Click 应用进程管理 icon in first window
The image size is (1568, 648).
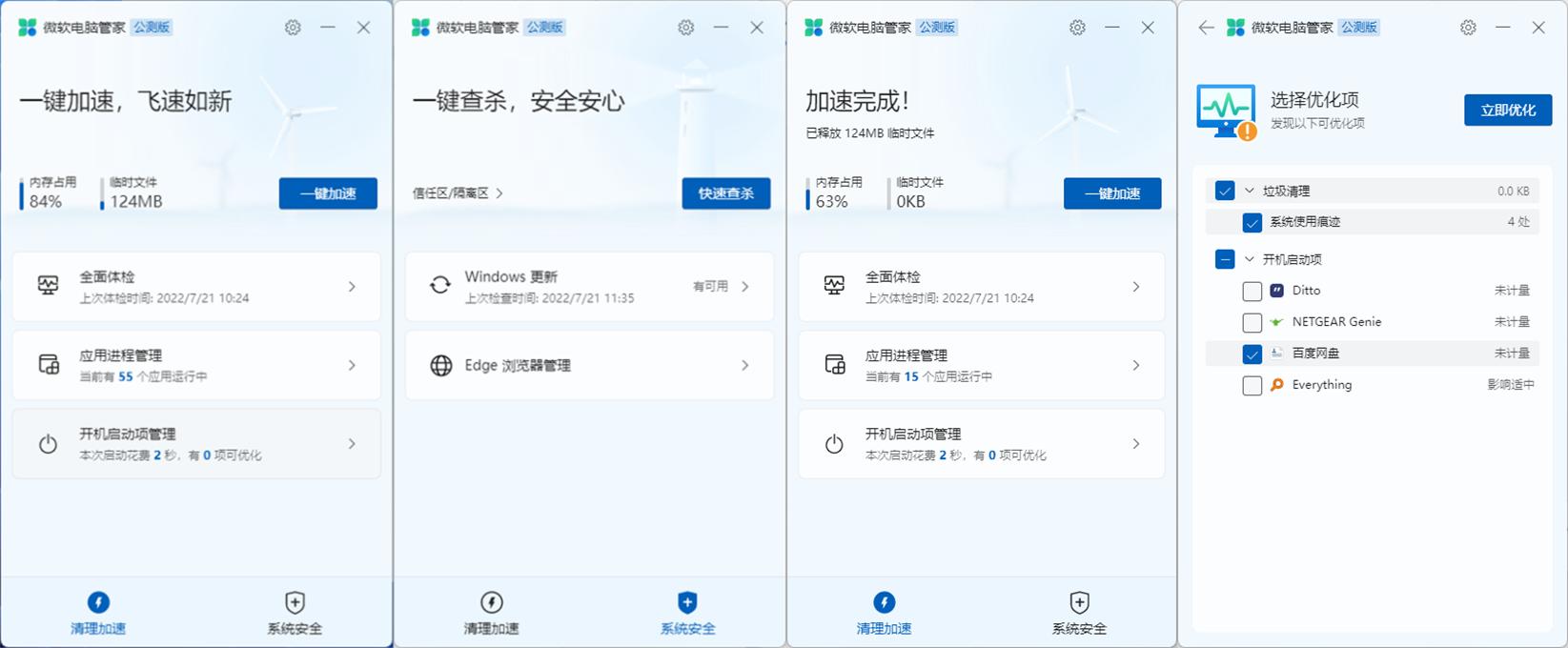48,364
